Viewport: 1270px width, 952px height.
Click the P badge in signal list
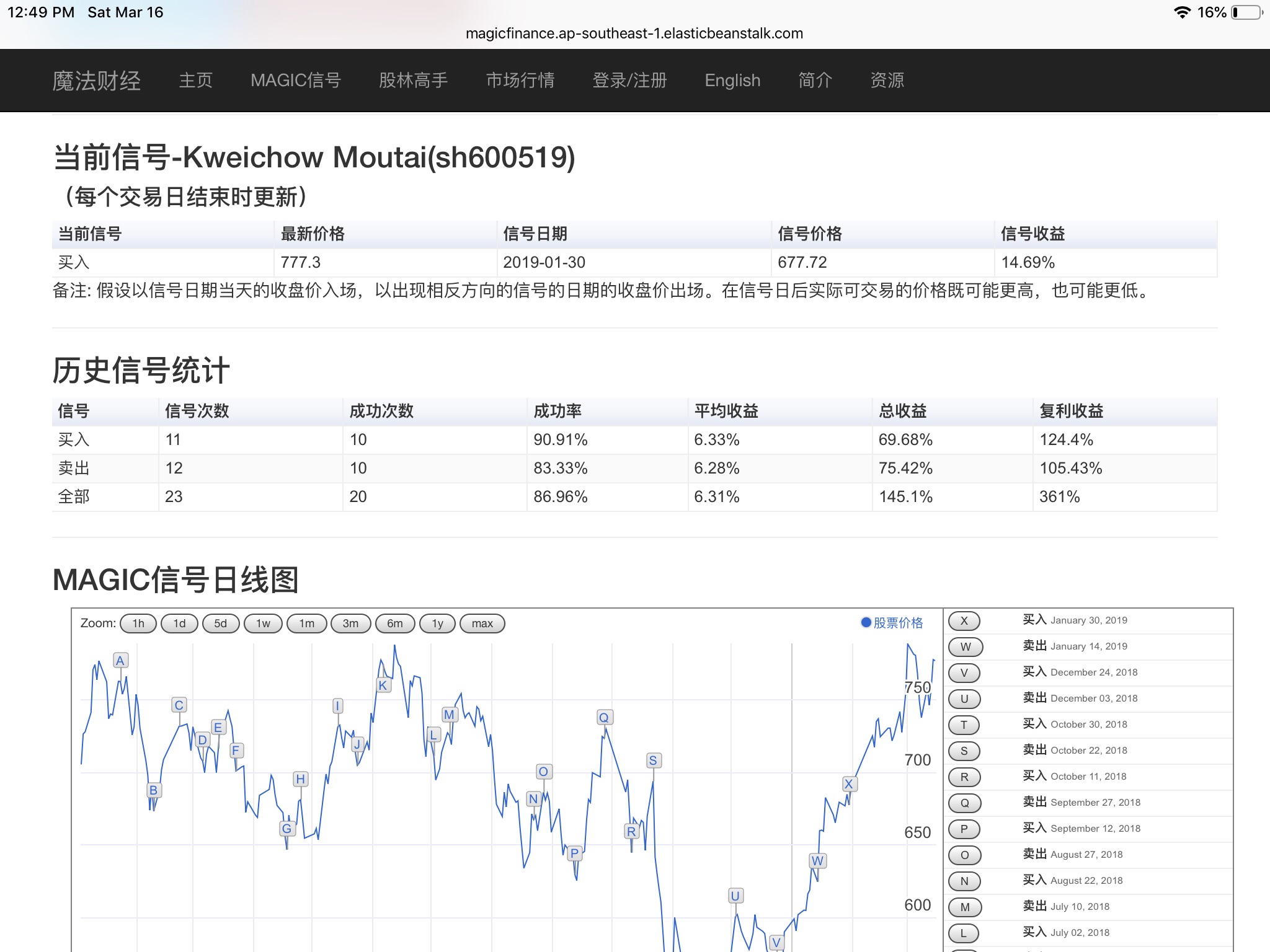coord(964,829)
